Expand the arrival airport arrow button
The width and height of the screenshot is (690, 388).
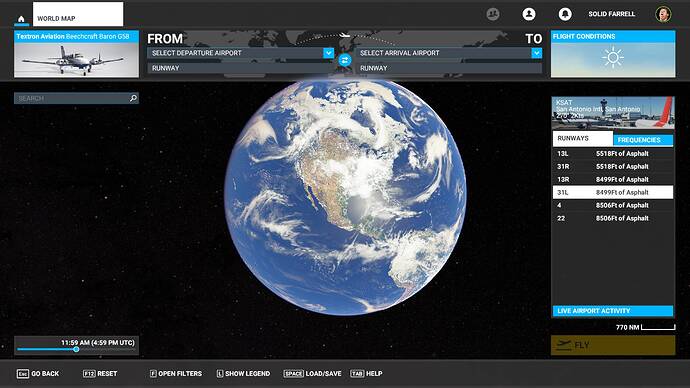(536, 53)
